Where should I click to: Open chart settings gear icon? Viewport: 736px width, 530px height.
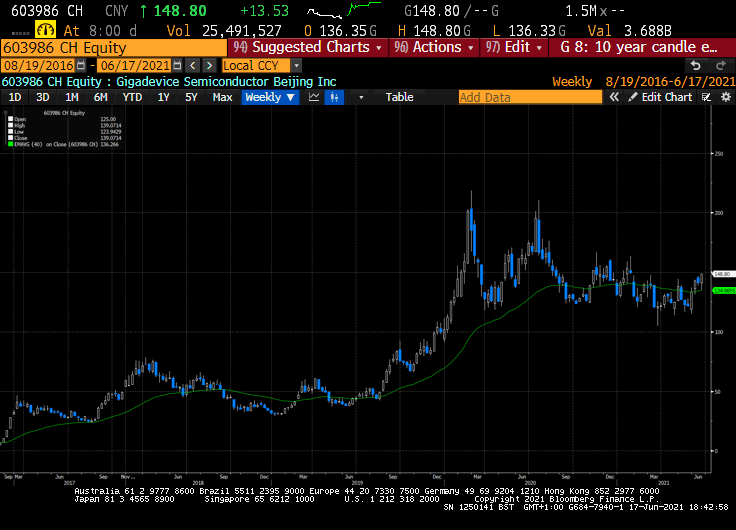click(726, 97)
